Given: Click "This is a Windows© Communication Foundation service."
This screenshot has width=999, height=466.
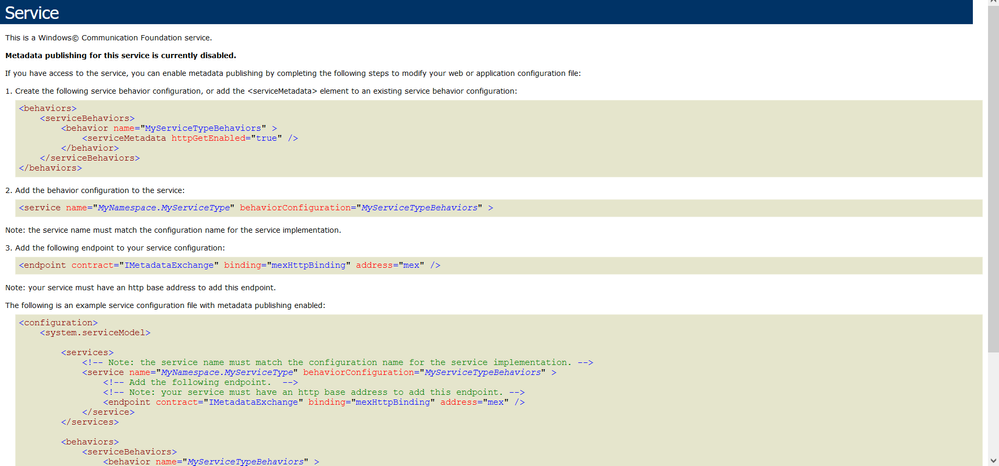Looking at the screenshot, I should (x=108, y=38).
